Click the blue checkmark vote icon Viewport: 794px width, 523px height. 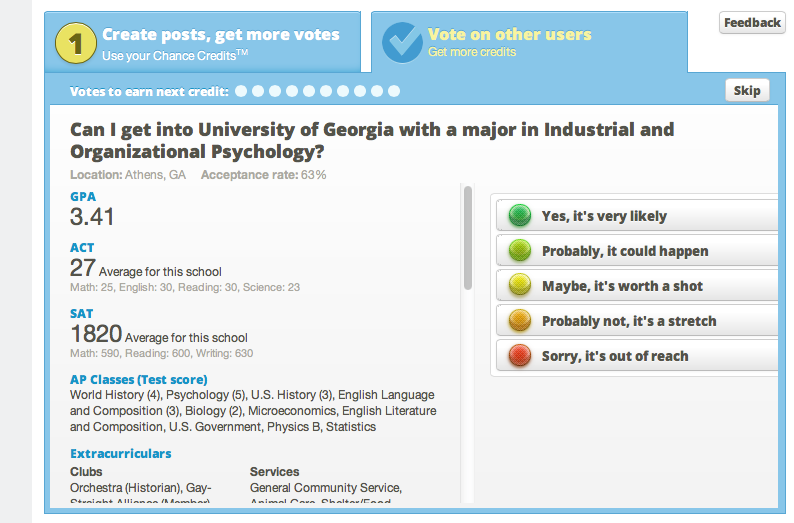(402, 43)
